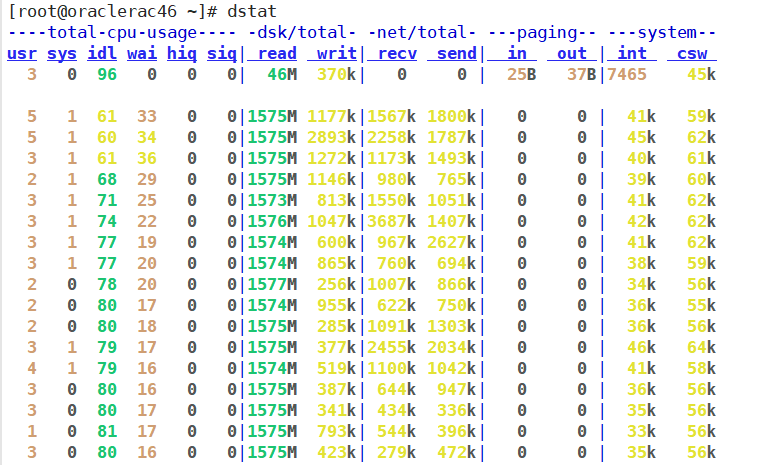Click the usr column header

tap(22, 53)
